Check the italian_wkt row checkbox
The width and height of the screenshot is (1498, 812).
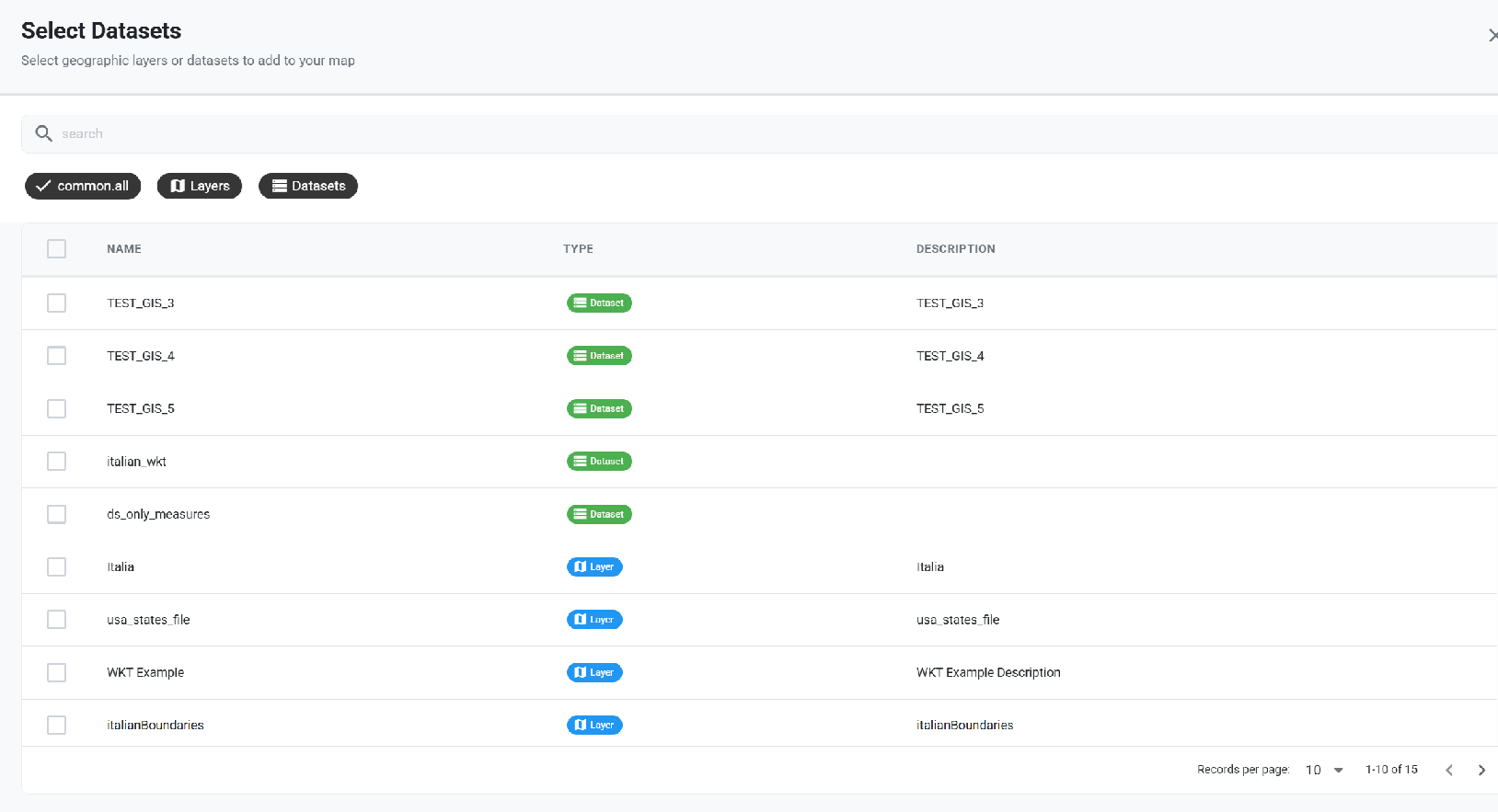[x=57, y=462]
